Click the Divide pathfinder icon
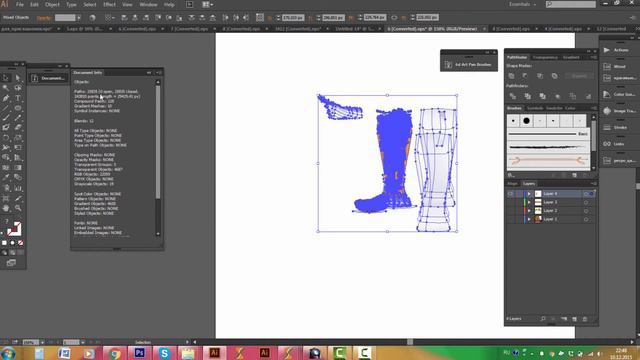640x360 pixels. pos(513,96)
